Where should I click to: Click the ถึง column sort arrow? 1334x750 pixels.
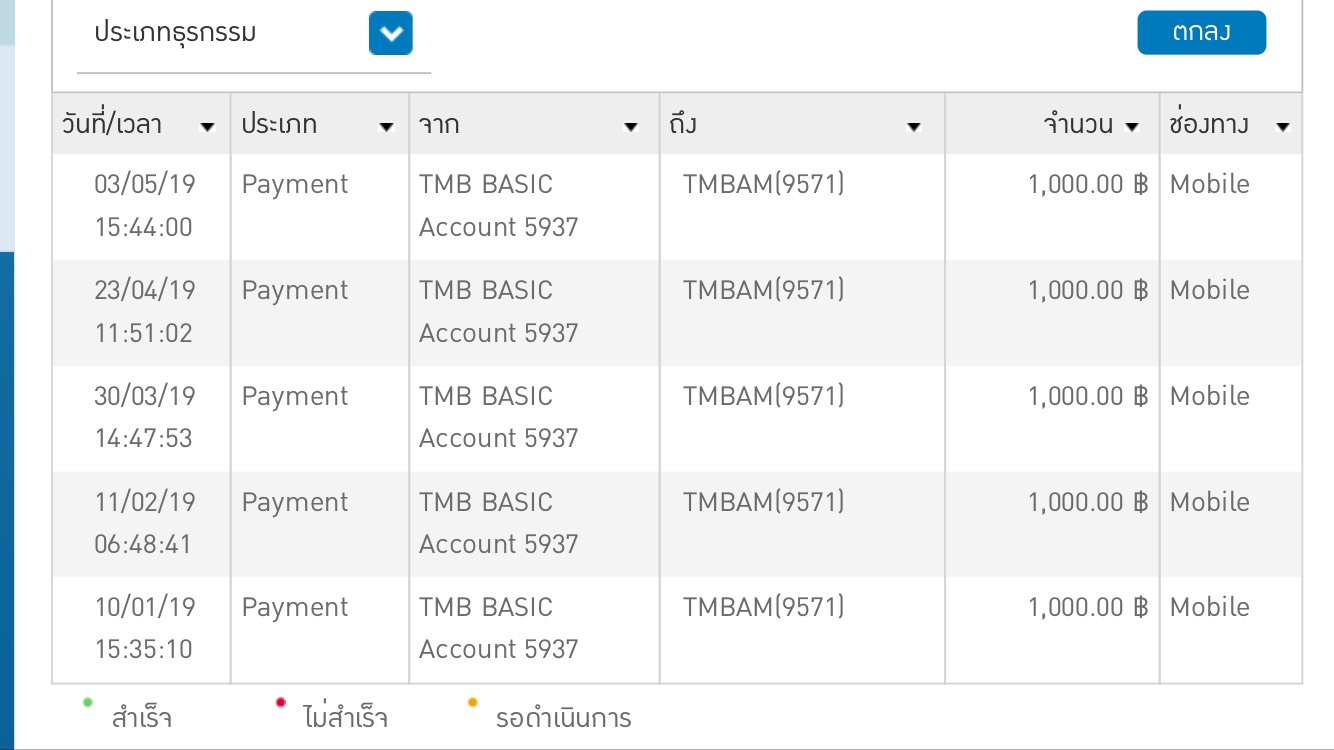pos(913,127)
